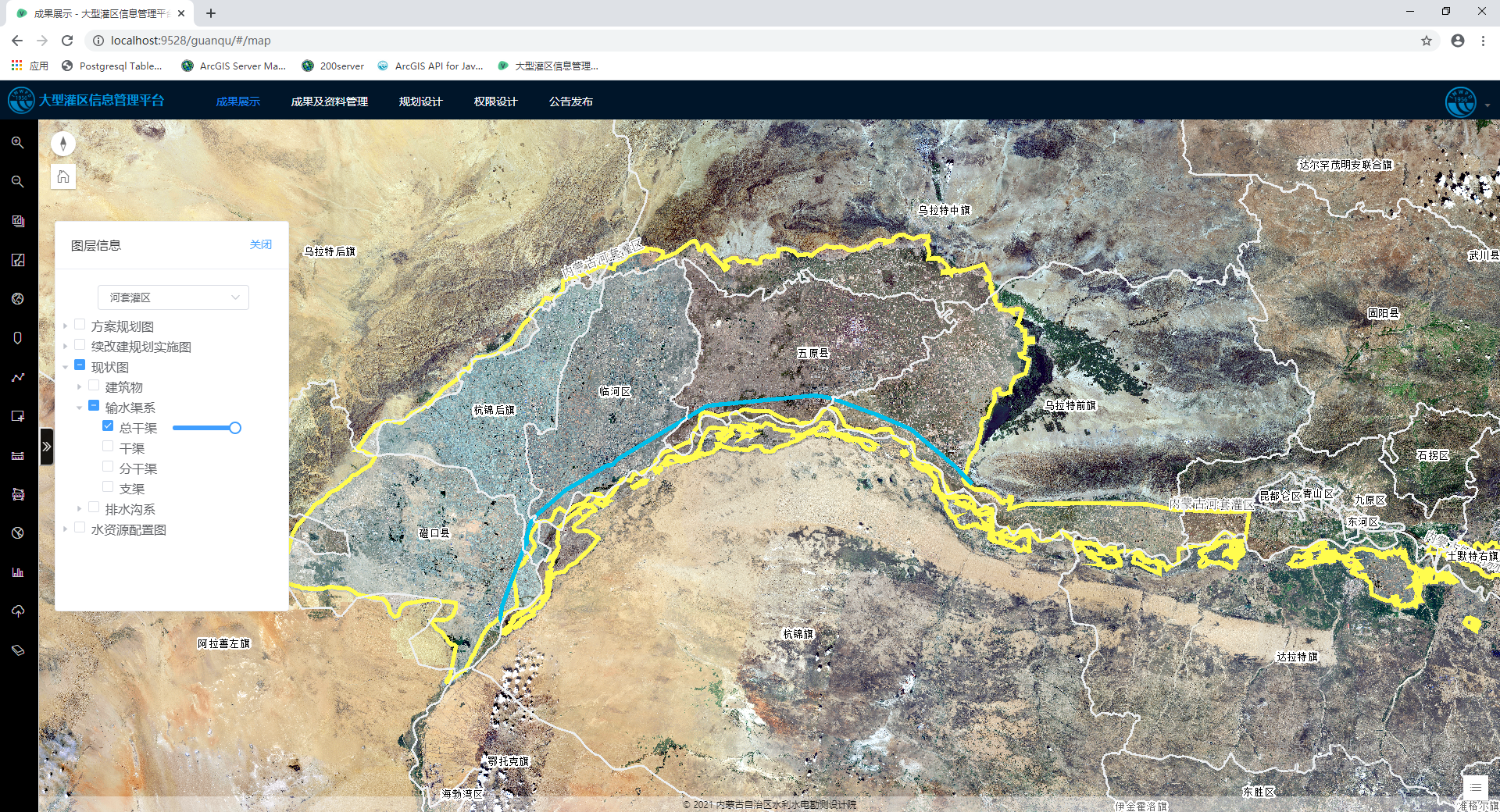
Task: Open the 成果展示 nav menu
Action: point(238,101)
